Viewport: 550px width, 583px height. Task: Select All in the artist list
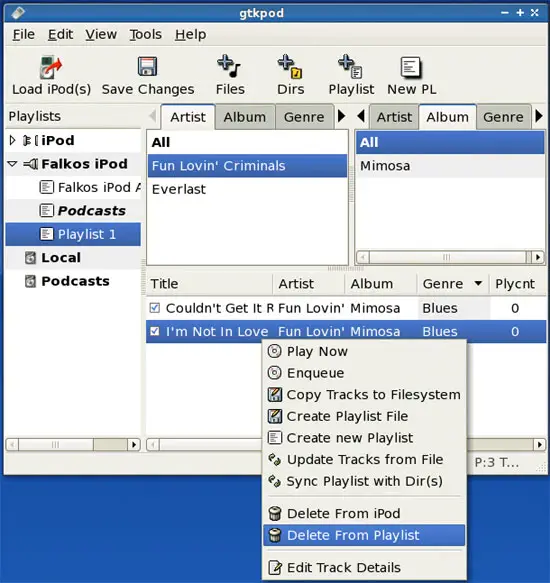[247, 142]
